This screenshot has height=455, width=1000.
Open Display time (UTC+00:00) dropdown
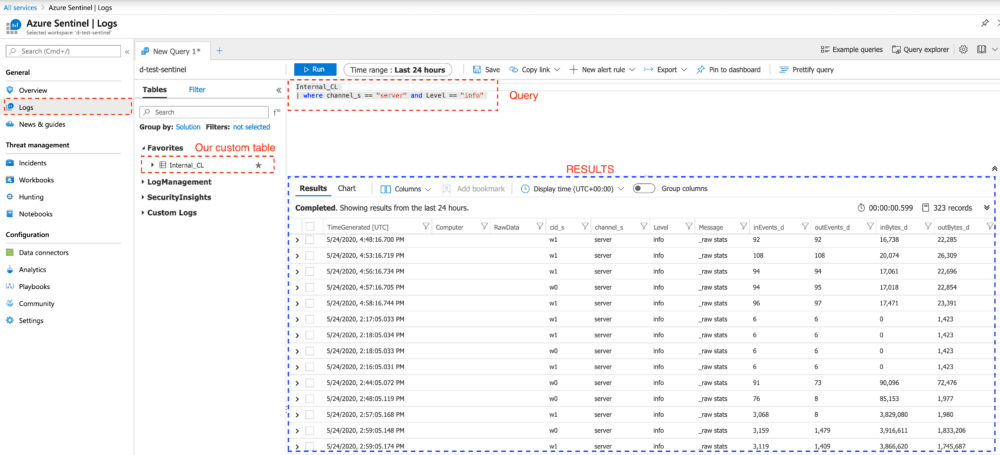pyautogui.click(x=572, y=189)
